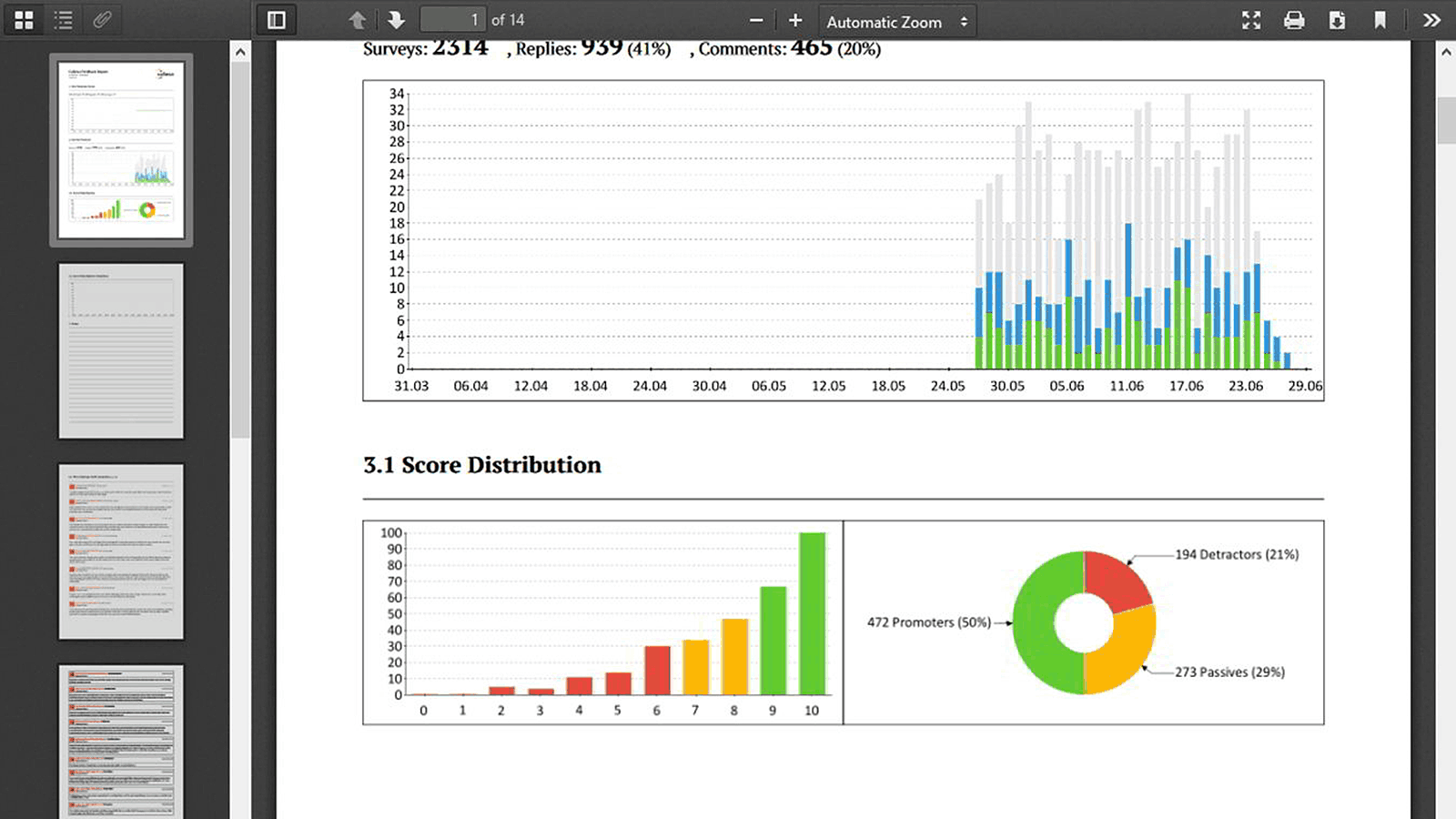Open the document outline view

[63, 19]
